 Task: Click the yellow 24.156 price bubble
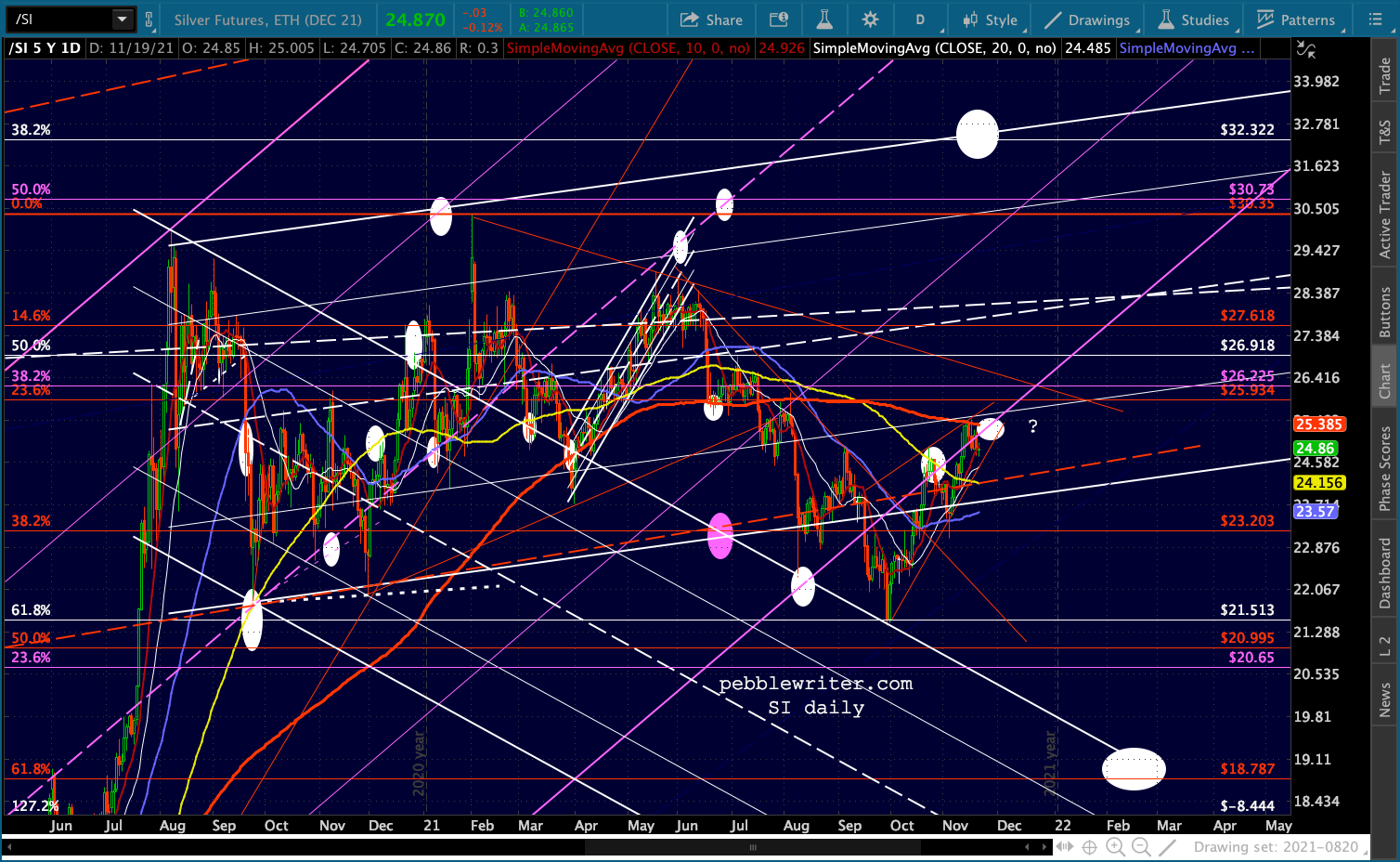click(1319, 483)
